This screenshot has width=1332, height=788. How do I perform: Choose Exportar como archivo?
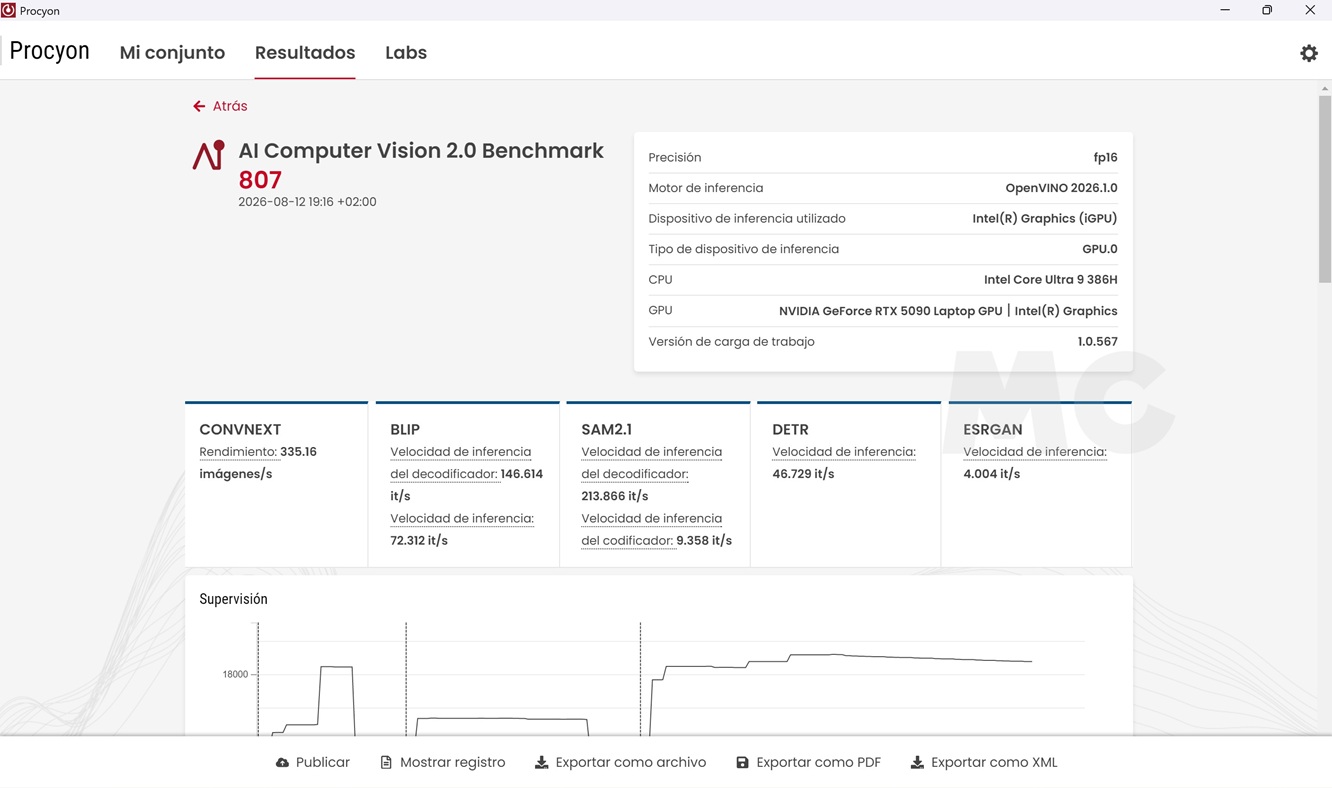(x=621, y=763)
